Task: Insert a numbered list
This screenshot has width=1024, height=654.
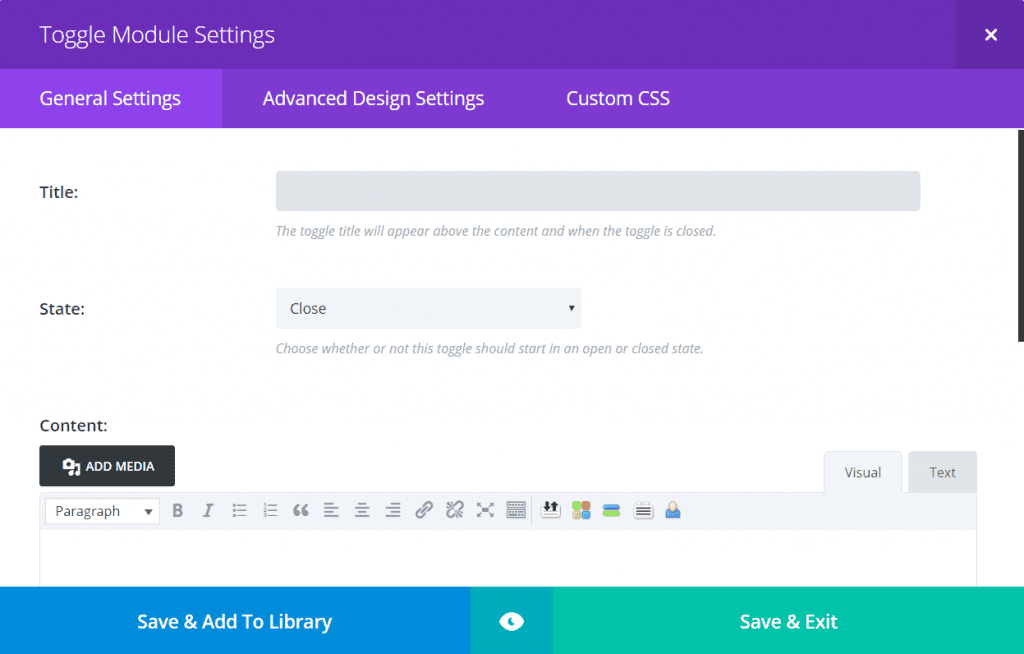Action: click(270, 510)
